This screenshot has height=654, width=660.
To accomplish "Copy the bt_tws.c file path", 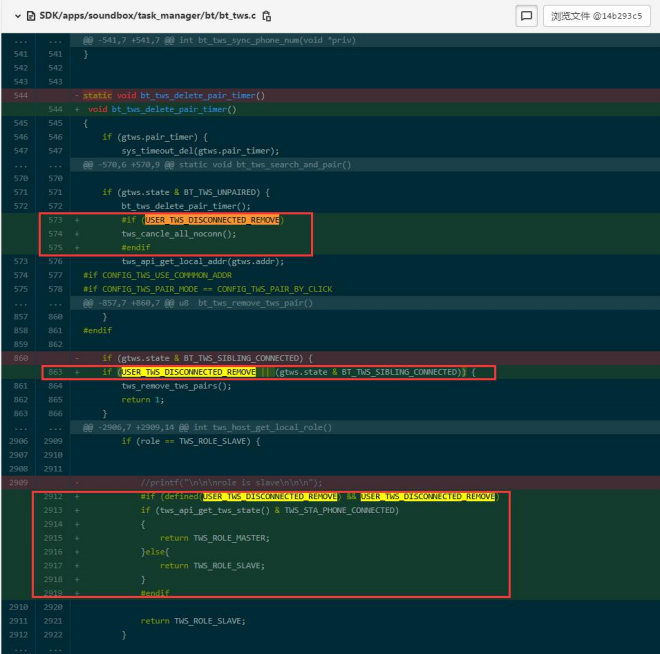I will tap(266, 16).
